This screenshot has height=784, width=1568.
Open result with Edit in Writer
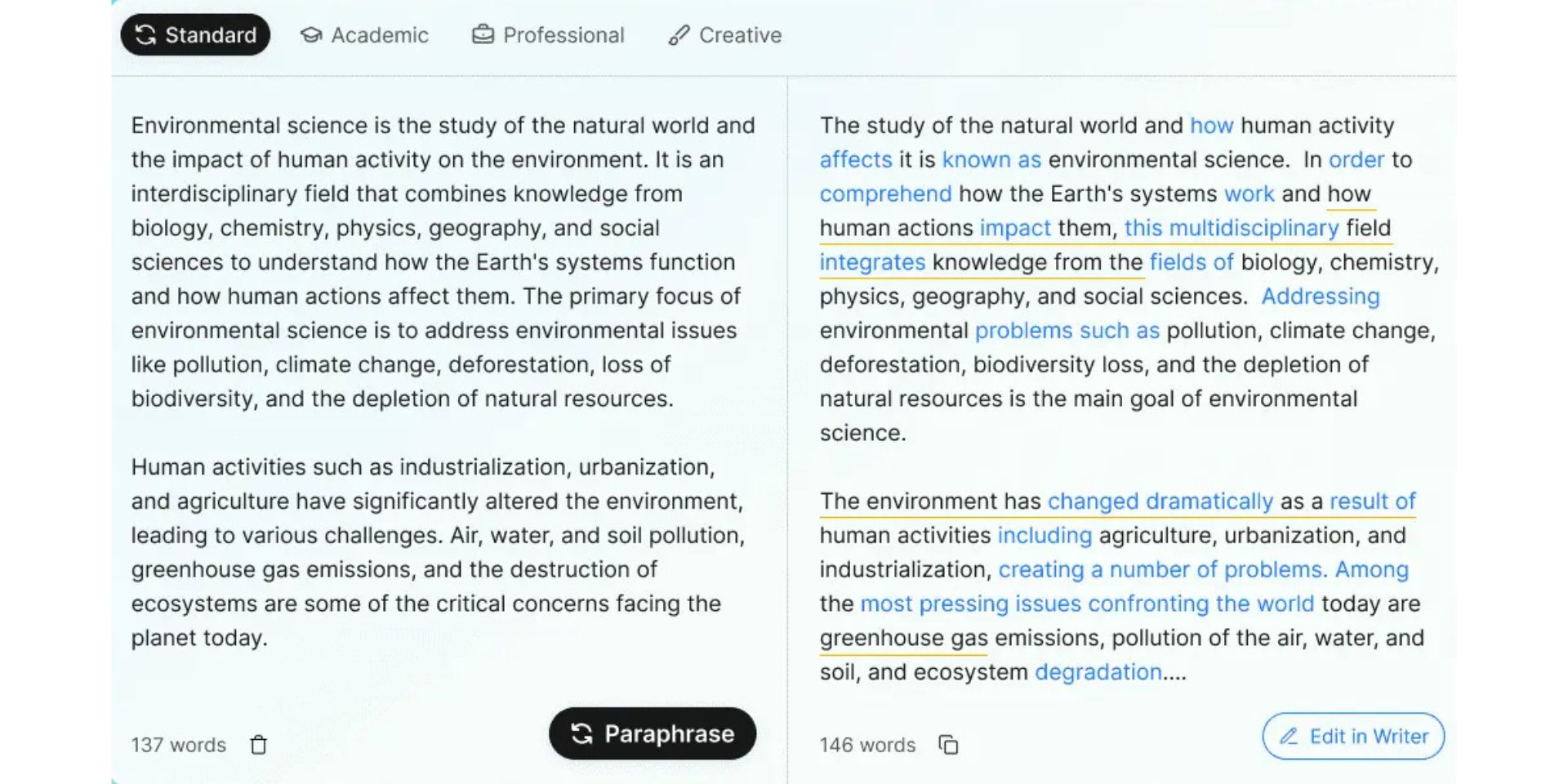[x=1353, y=737]
